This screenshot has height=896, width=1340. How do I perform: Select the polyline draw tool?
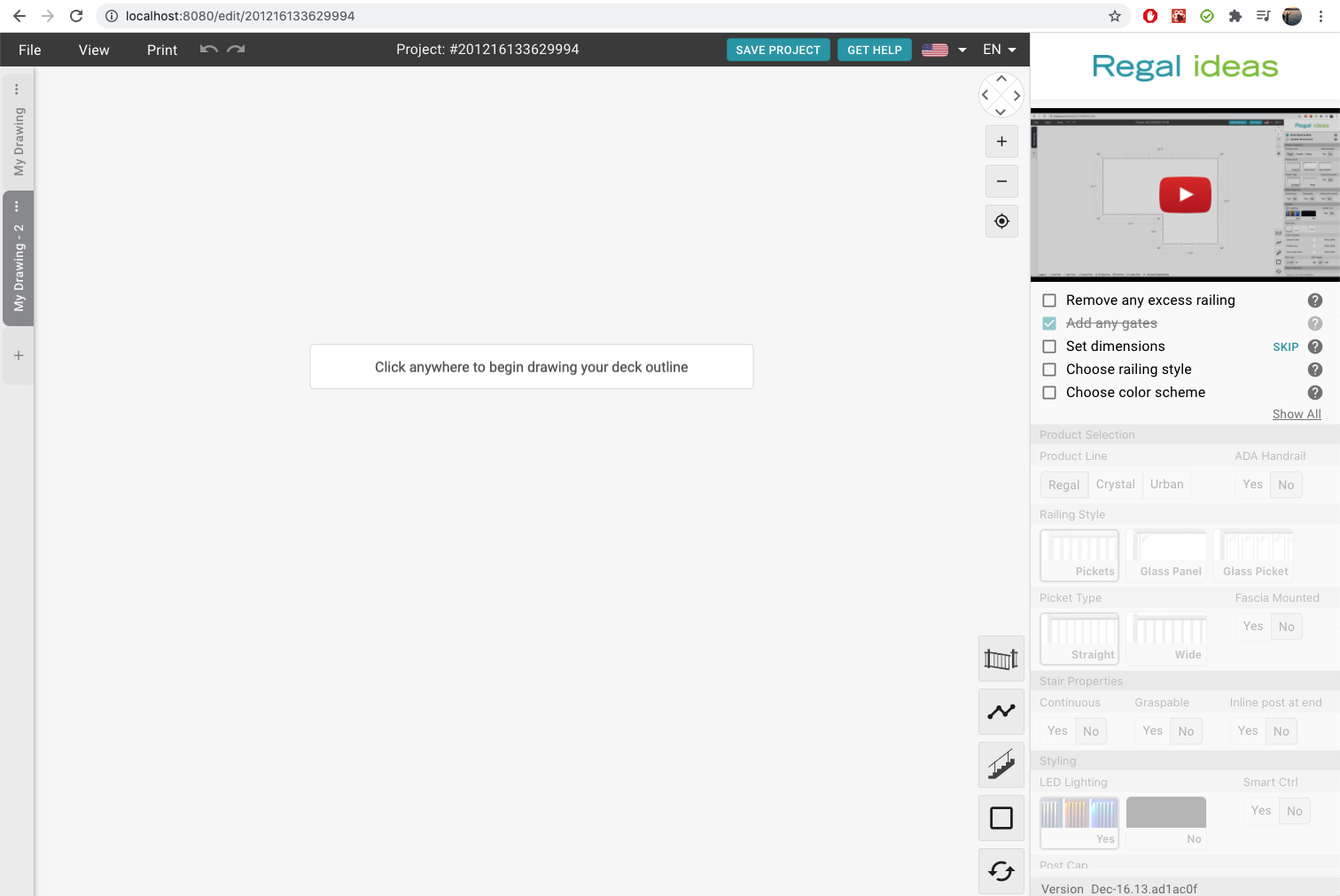(x=1001, y=712)
